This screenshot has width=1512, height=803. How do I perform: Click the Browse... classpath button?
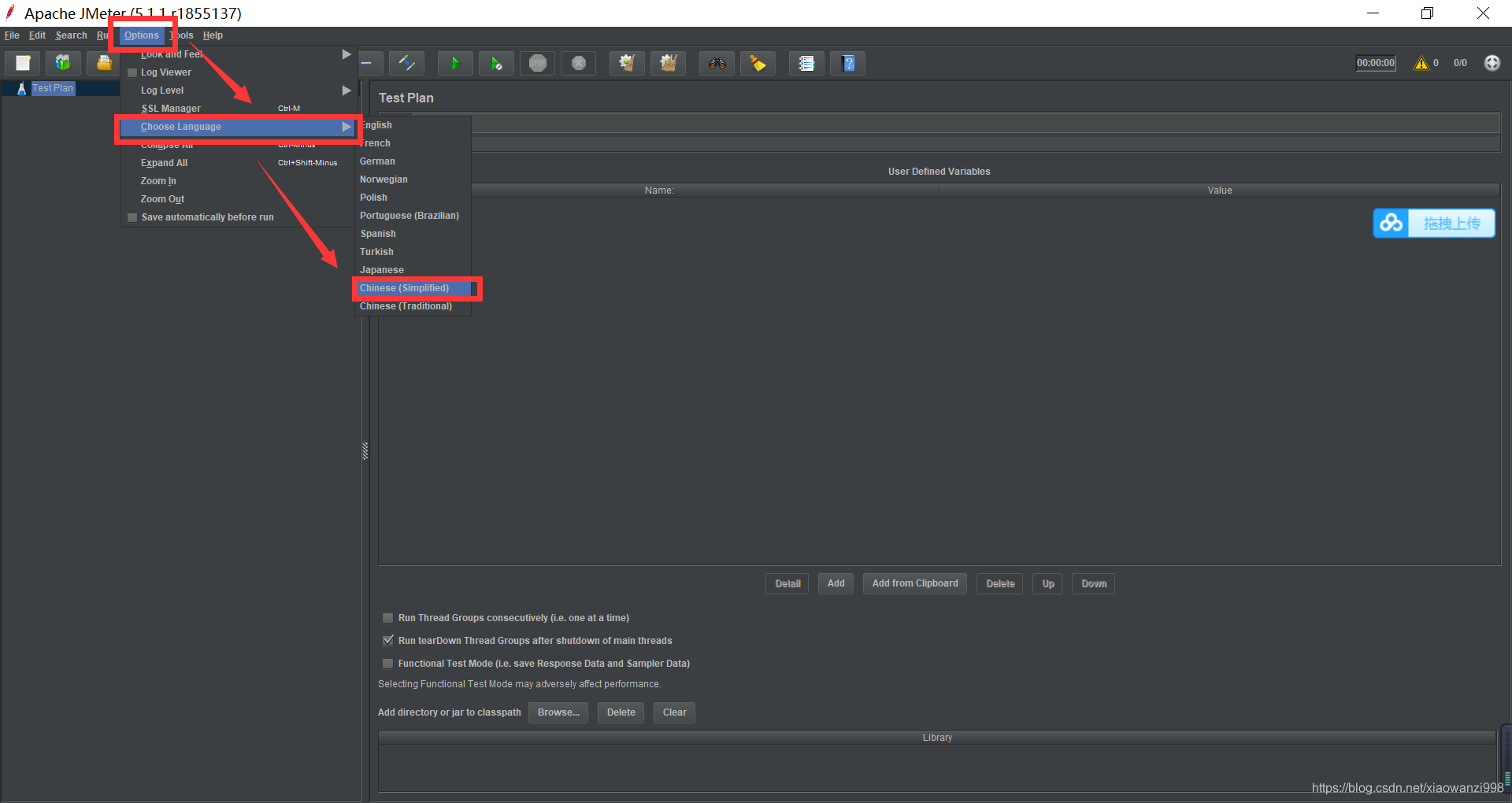click(558, 713)
